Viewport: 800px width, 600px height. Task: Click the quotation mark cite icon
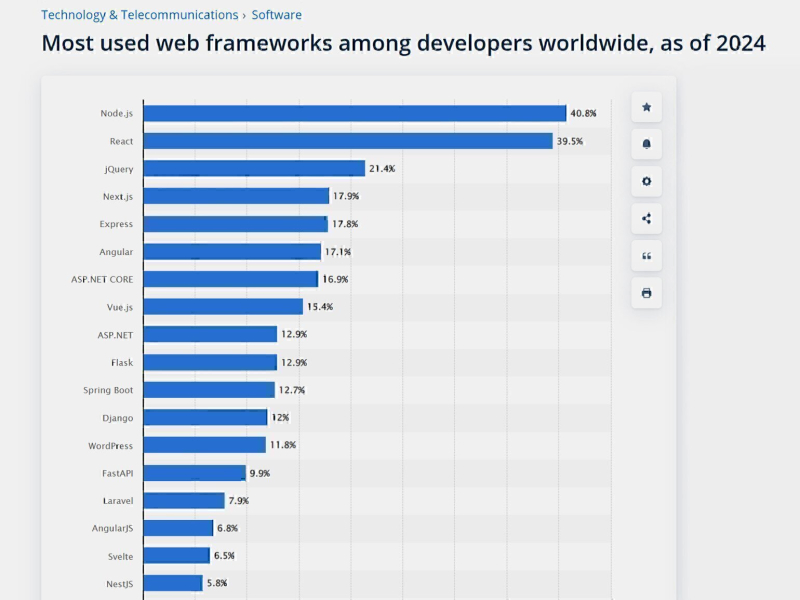(646, 256)
